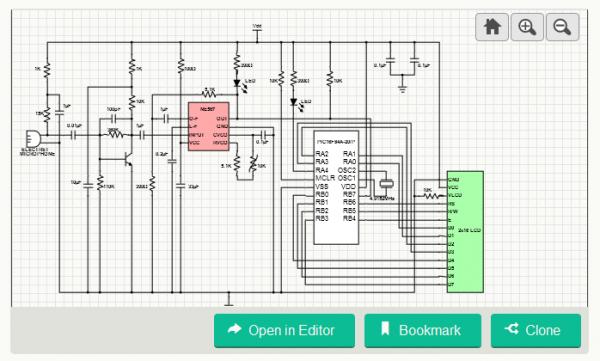Select the red NE567 chip

209,126
